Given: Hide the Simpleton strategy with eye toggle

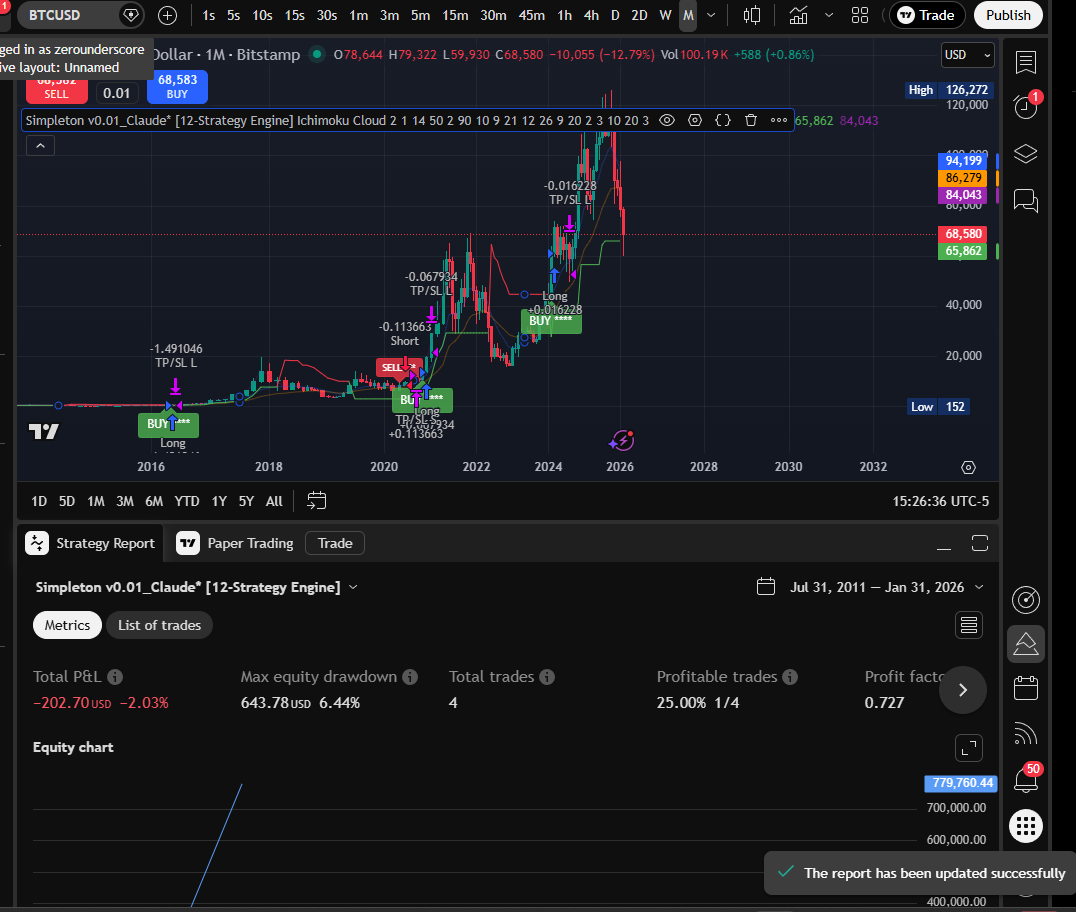Looking at the screenshot, I should pos(667,120).
